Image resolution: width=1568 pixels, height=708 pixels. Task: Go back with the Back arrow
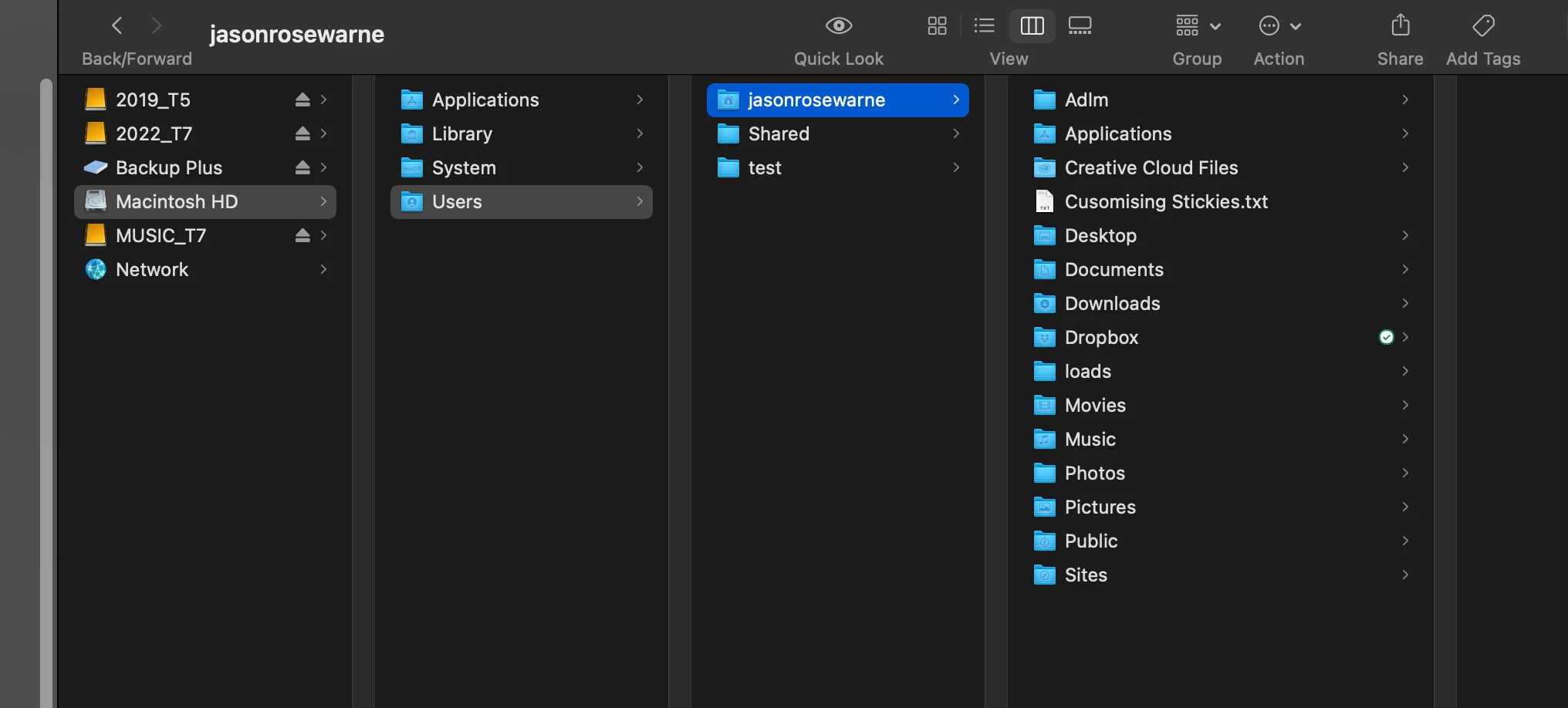117,25
